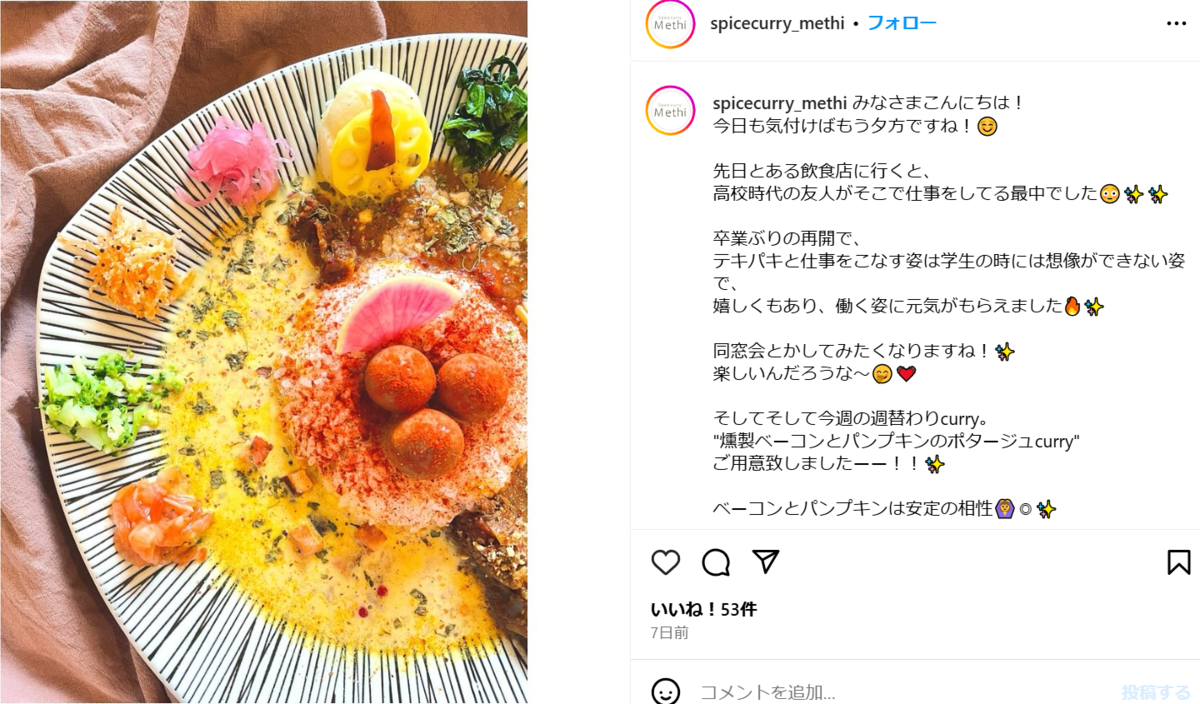Viewport: 1200px width, 704px height.
Task: Open spicecurry_methi username in the header
Action: pos(777,23)
